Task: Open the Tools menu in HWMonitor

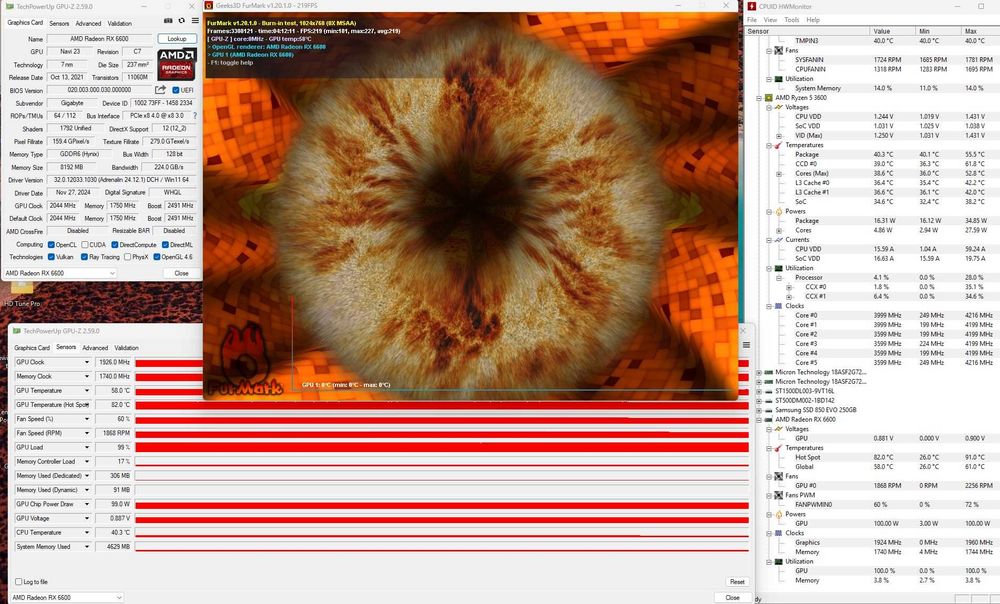Action: point(791,20)
